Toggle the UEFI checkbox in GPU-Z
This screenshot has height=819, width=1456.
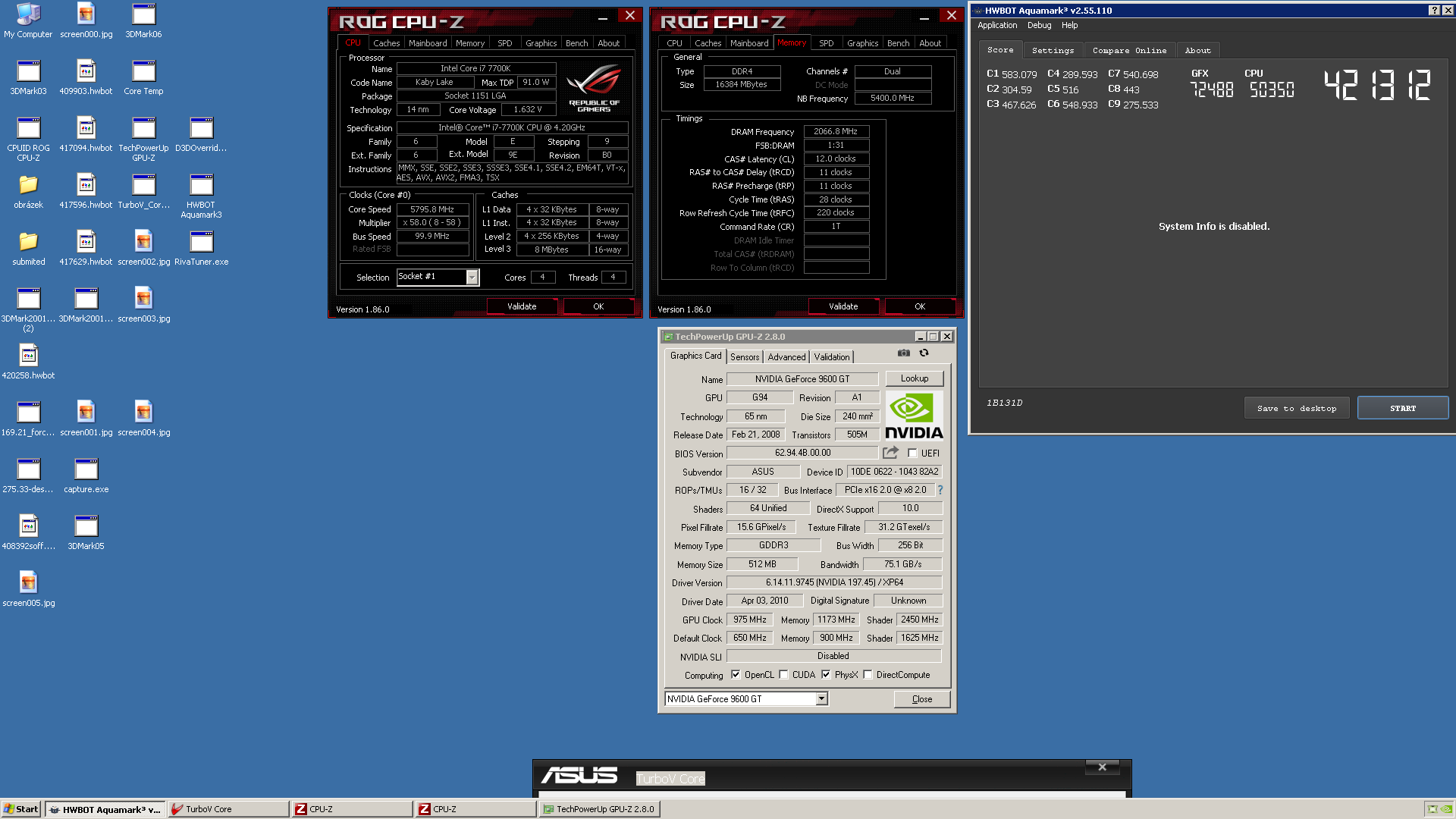(912, 453)
